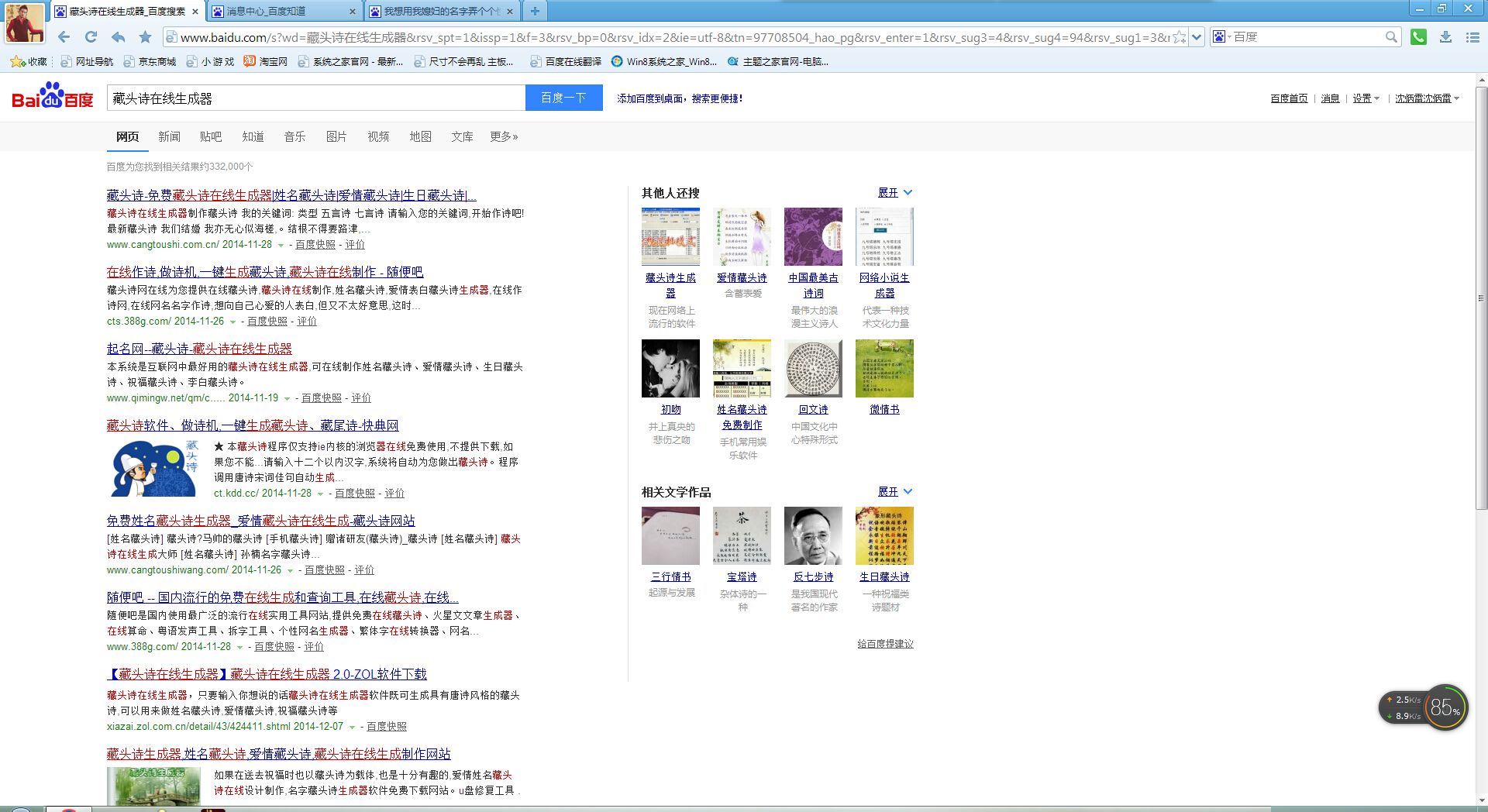
Task: Open the 更多» search categories
Action: tap(504, 136)
